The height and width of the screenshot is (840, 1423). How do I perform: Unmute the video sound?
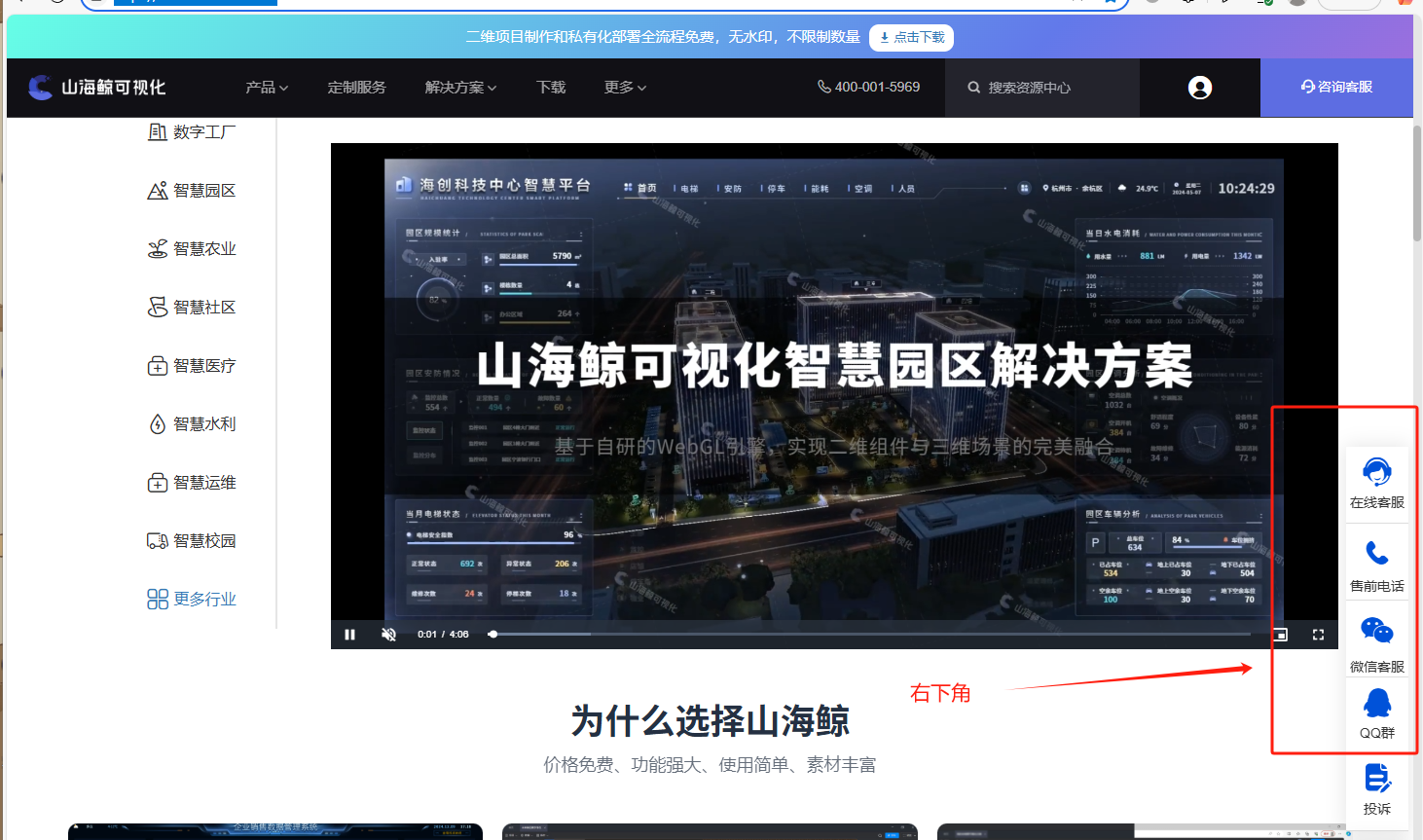pyautogui.click(x=388, y=635)
